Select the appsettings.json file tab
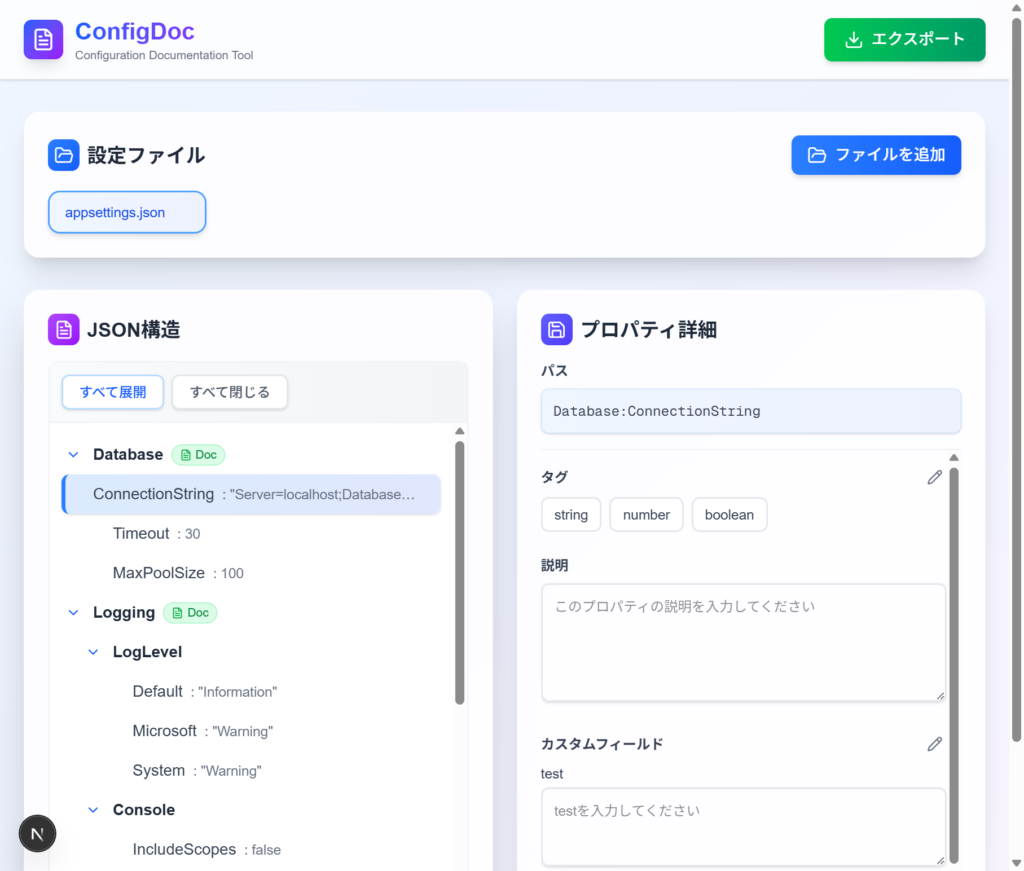Screen dimensions: 1024x871 pos(127,213)
